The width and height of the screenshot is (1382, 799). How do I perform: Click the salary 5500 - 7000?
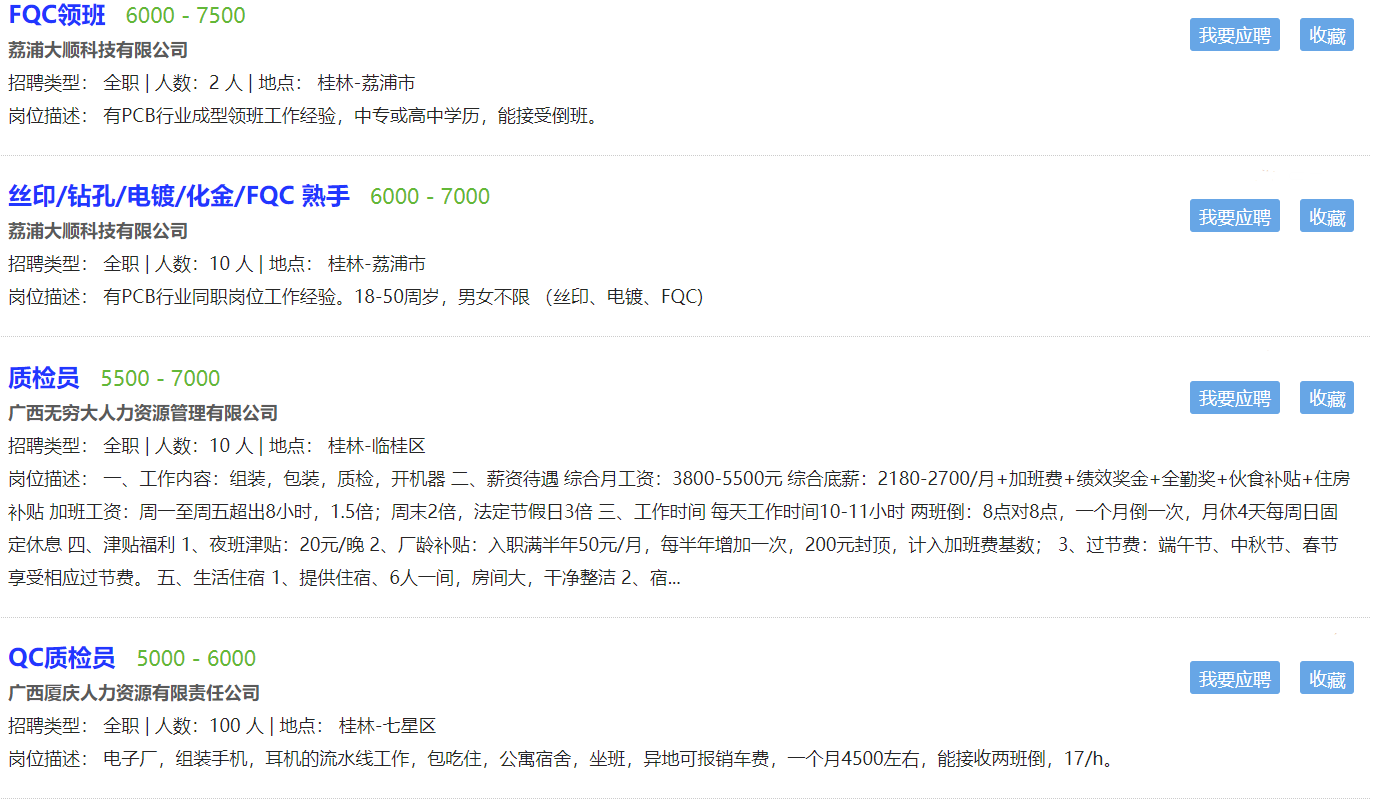[x=161, y=379]
